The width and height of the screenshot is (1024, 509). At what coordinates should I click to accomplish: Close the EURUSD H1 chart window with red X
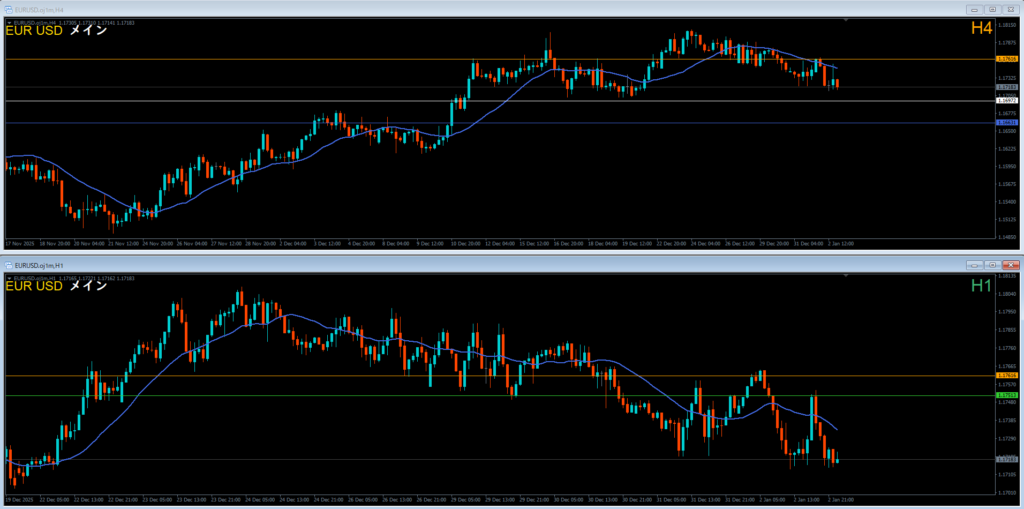pyautogui.click(x=1010, y=265)
